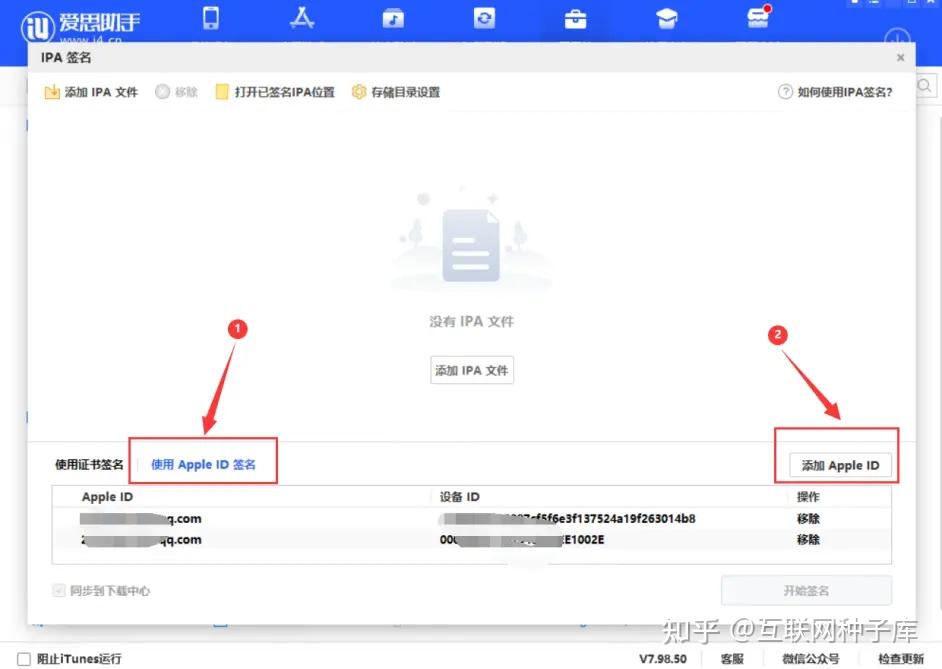Click the greyed Remove toolbar item

(x=176, y=92)
